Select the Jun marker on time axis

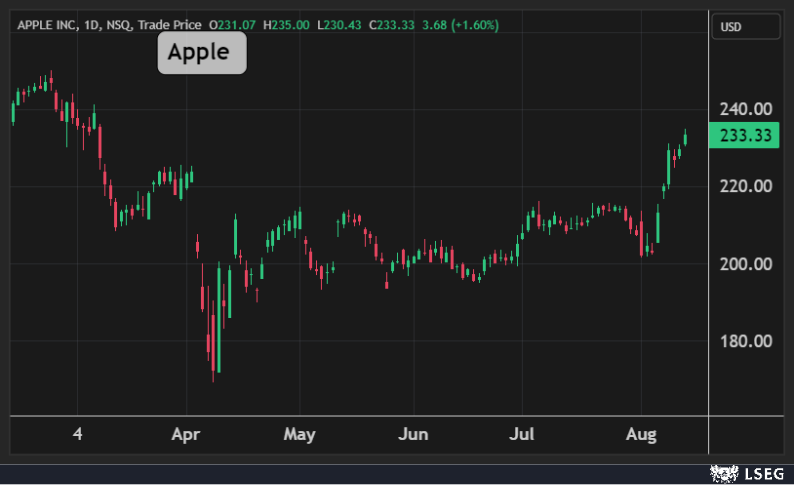tap(413, 434)
